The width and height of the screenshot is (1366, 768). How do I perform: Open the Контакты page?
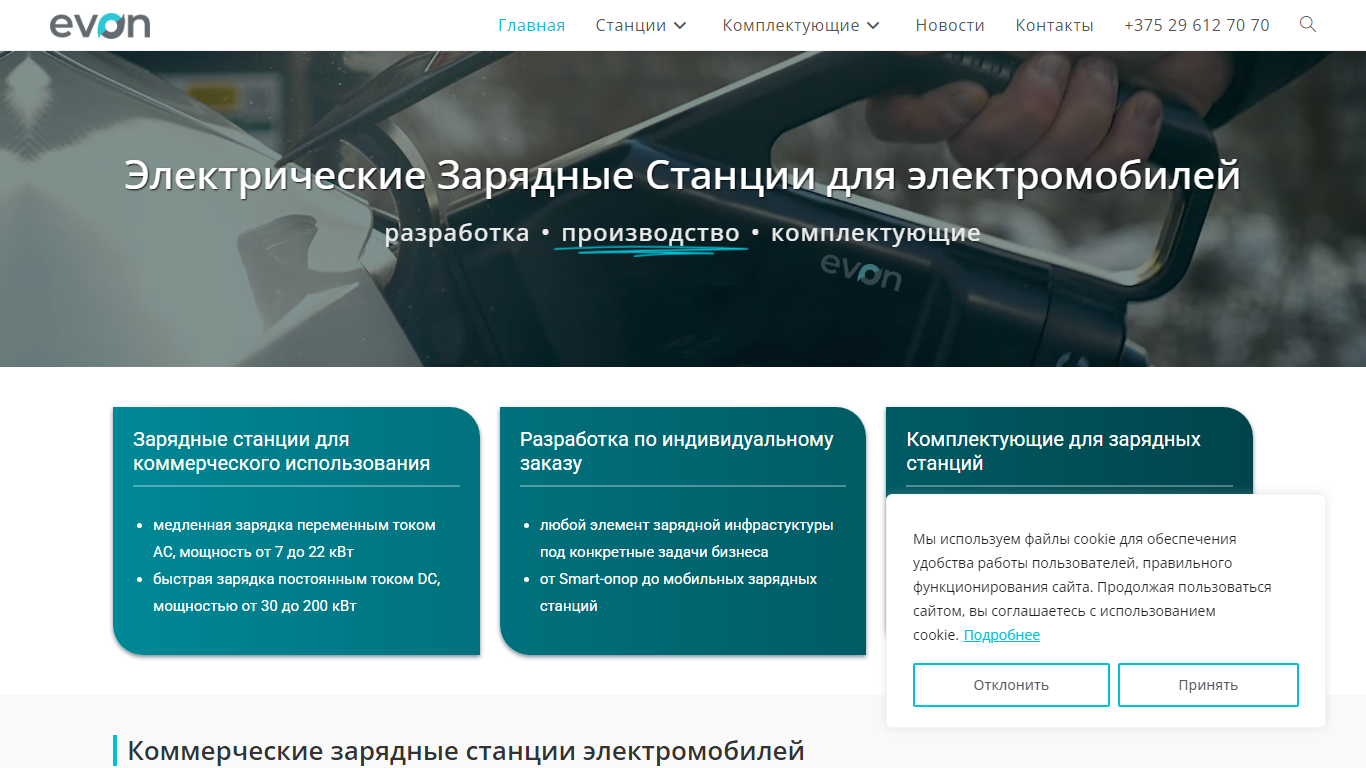(1054, 25)
